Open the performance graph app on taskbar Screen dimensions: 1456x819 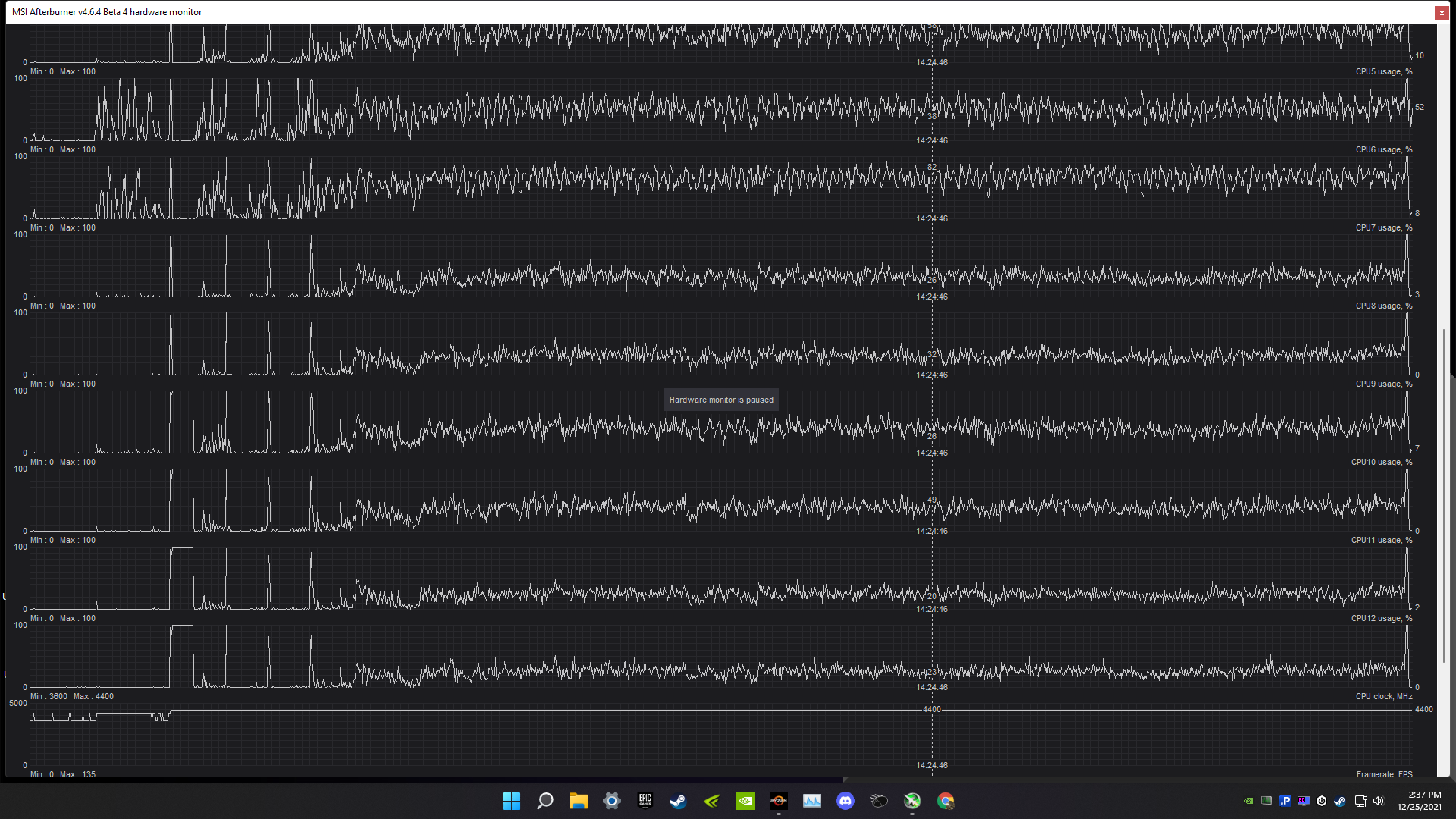coord(811,801)
